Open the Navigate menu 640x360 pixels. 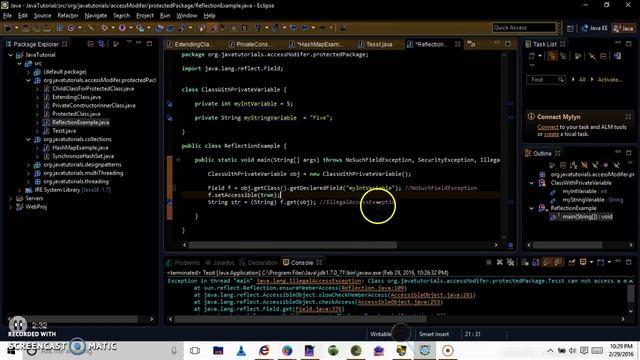[x=96, y=16]
